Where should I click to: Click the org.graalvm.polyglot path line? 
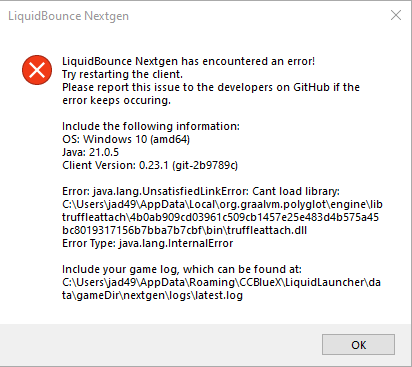pos(222,204)
